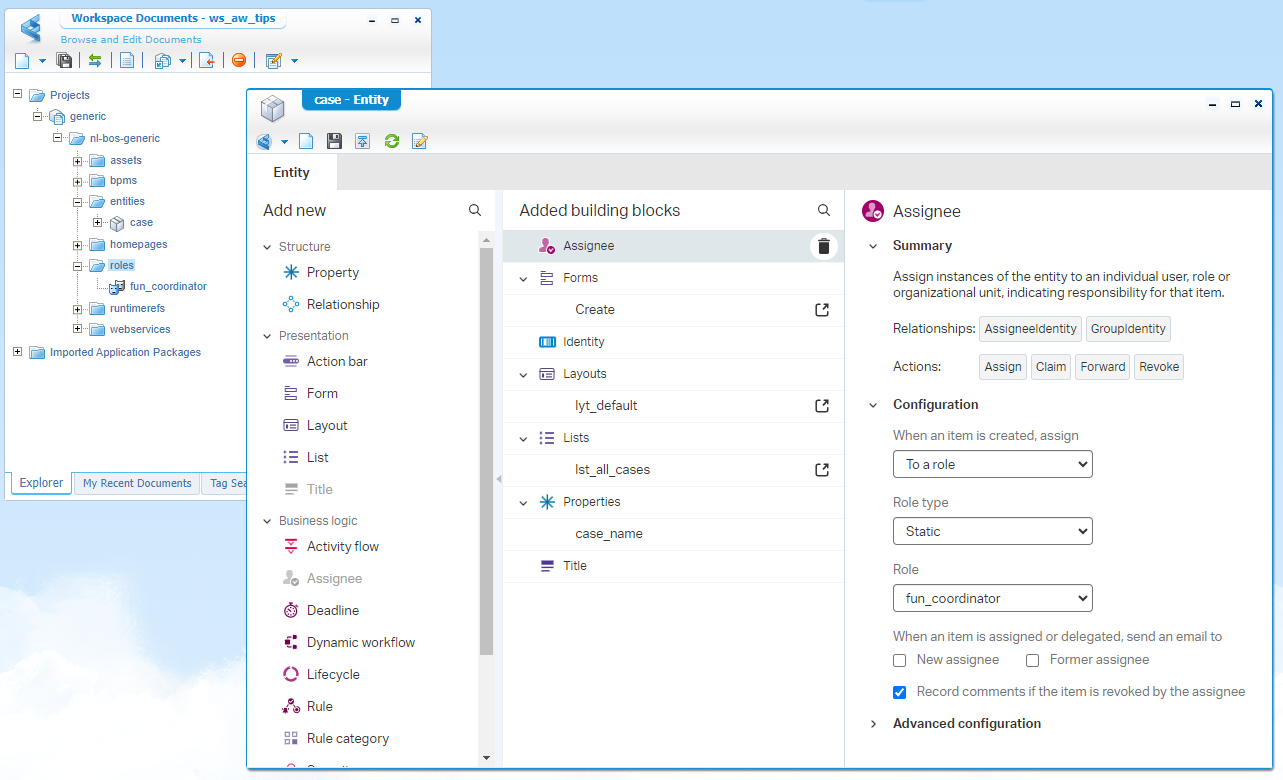Search the Added building blocks list
The height and width of the screenshot is (780, 1283).
(x=824, y=211)
